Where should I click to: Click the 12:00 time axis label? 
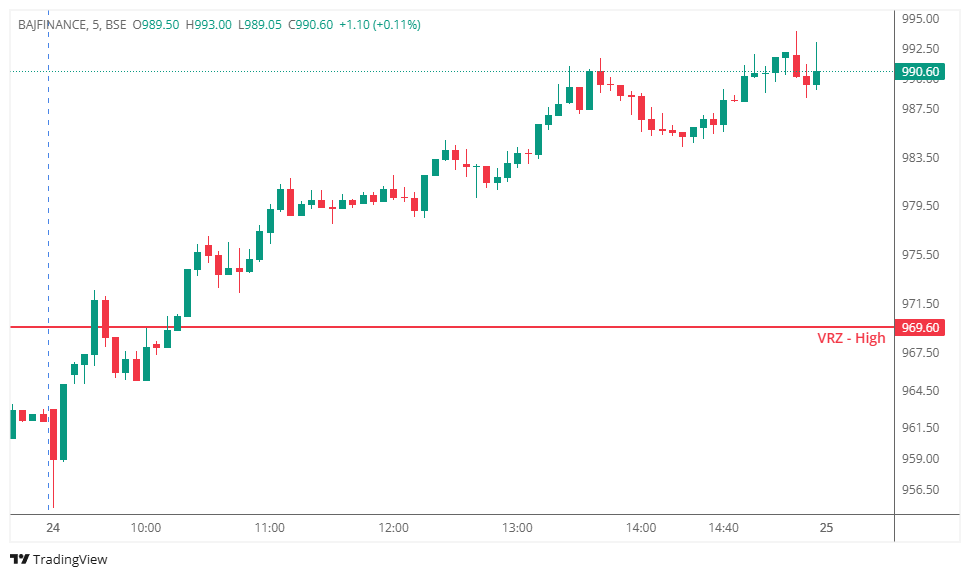coord(393,528)
